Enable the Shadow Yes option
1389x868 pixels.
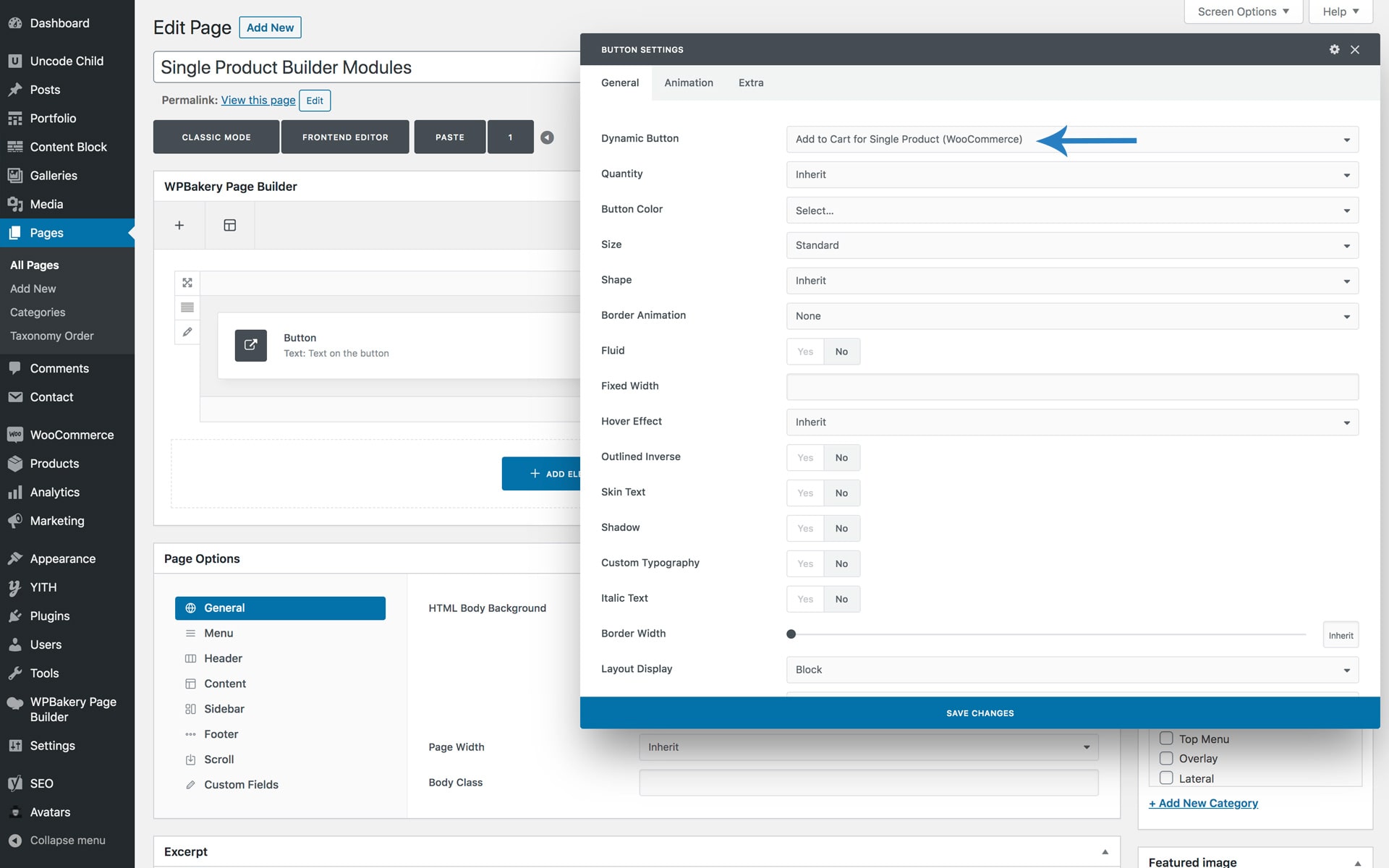tap(805, 529)
